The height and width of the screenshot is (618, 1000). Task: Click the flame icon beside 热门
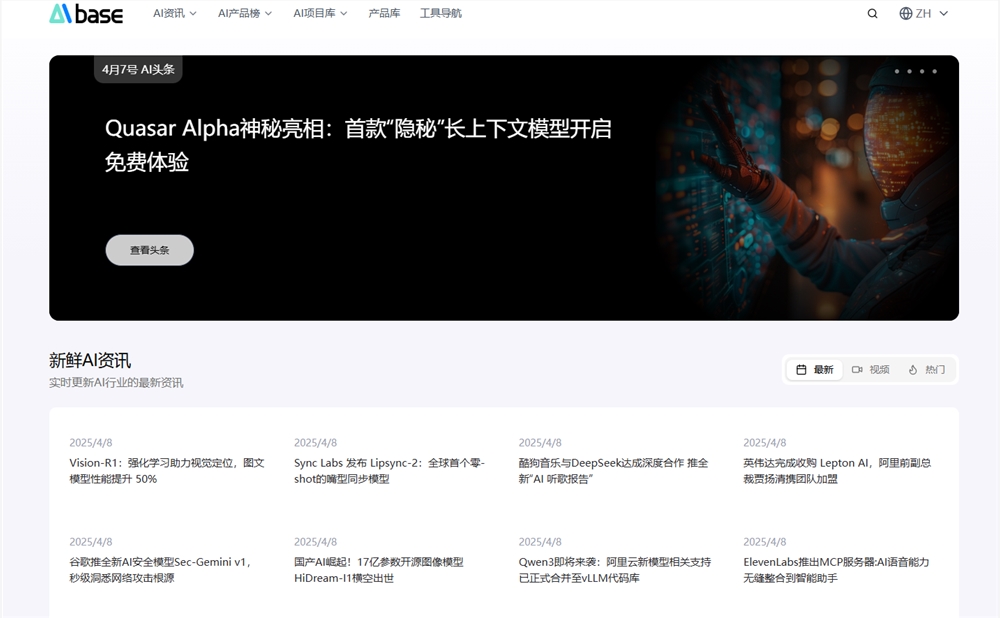pyautogui.click(x=913, y=369)
